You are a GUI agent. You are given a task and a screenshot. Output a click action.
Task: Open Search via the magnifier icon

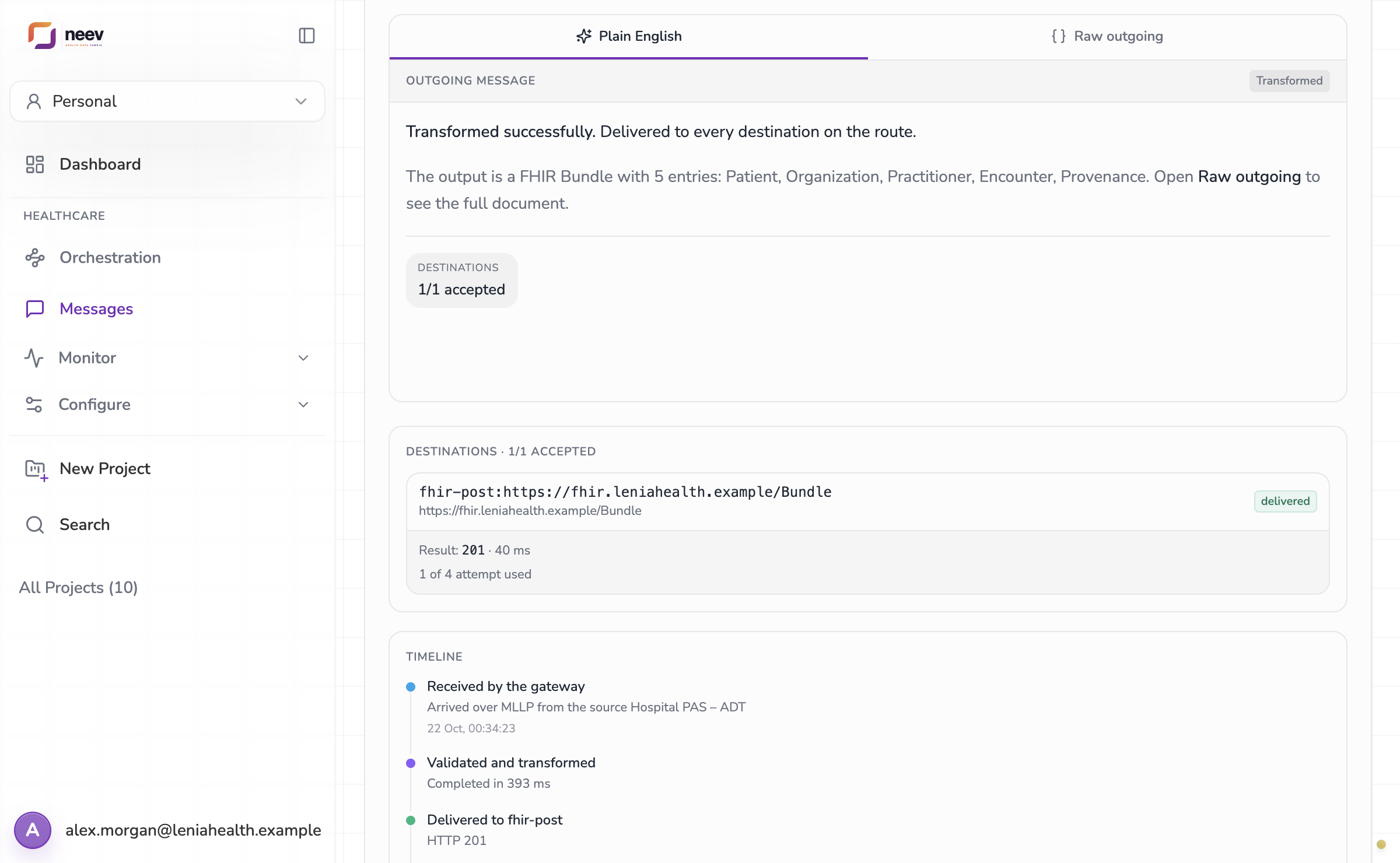[35, 525]
